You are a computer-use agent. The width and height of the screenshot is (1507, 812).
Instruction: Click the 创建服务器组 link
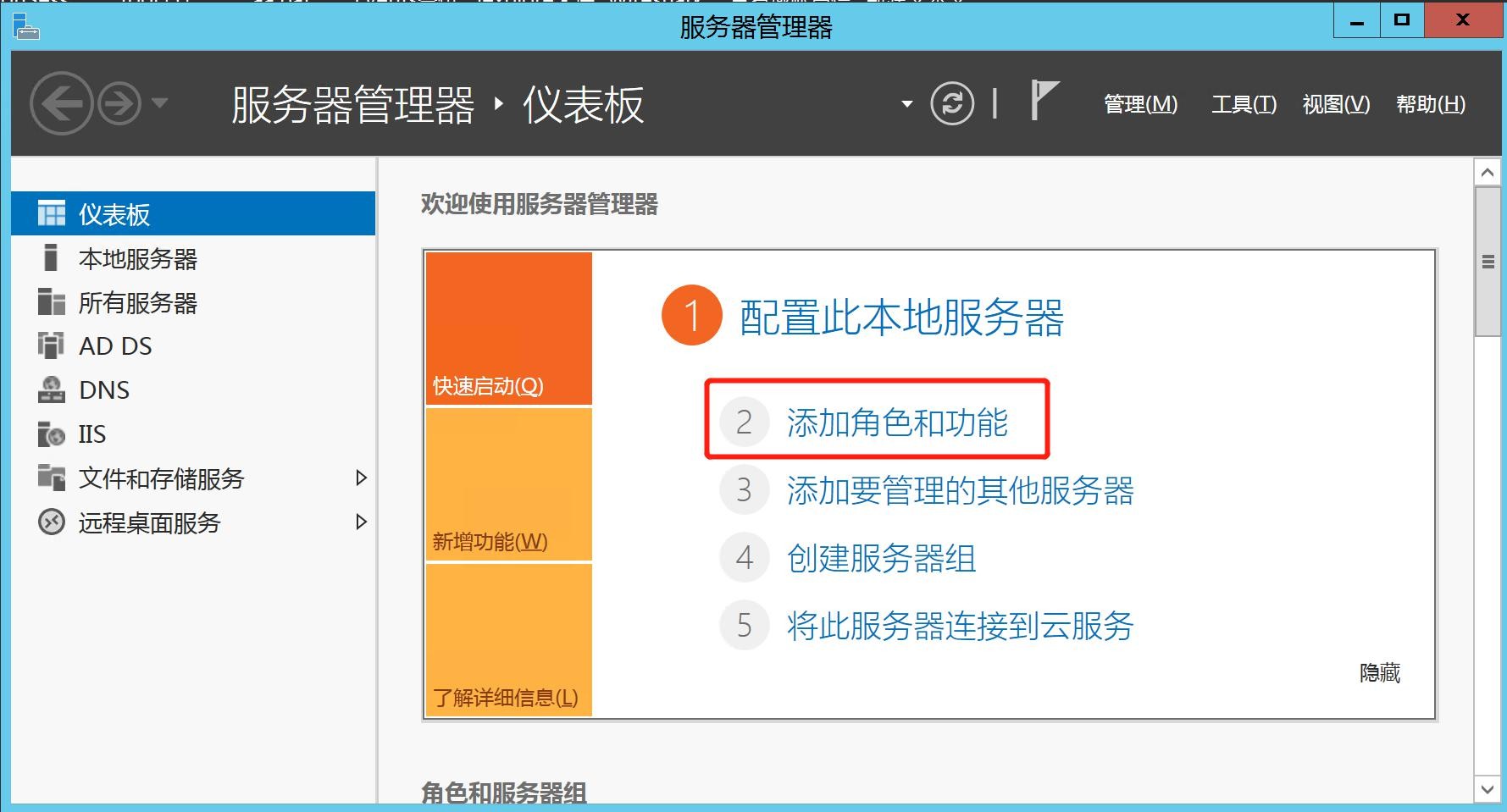[881, 559]
